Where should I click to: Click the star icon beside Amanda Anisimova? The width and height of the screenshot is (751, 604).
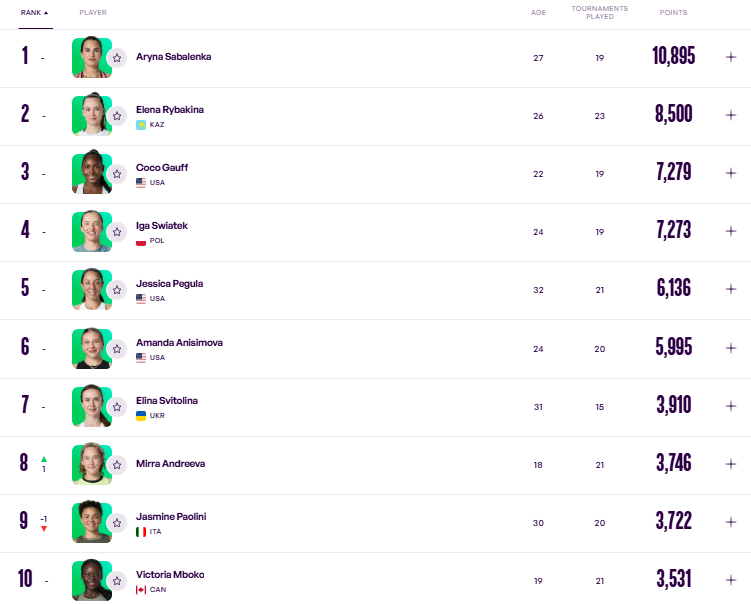[117, 349]
